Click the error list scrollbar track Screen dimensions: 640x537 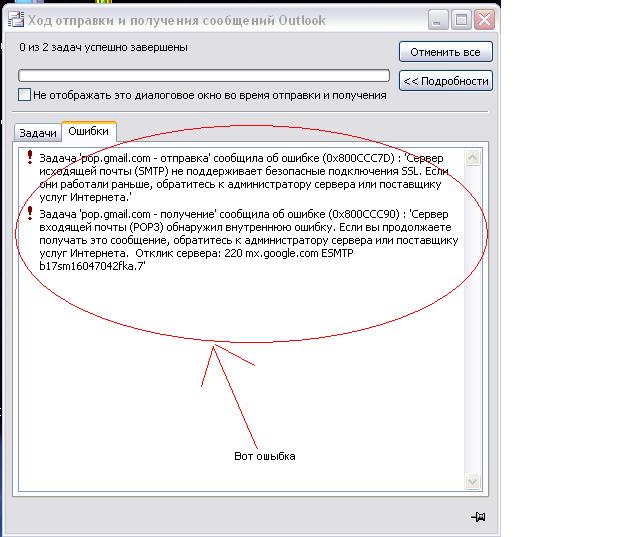[x=475, y=320]
